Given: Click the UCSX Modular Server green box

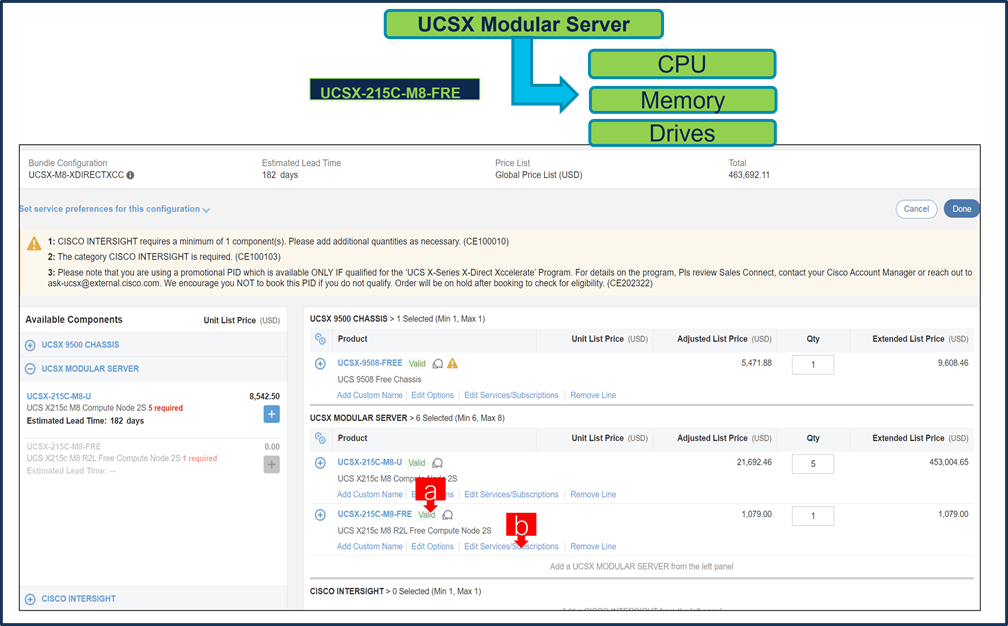Looking at the screenshot, I should pyautogui.click(x=523, y=24).
